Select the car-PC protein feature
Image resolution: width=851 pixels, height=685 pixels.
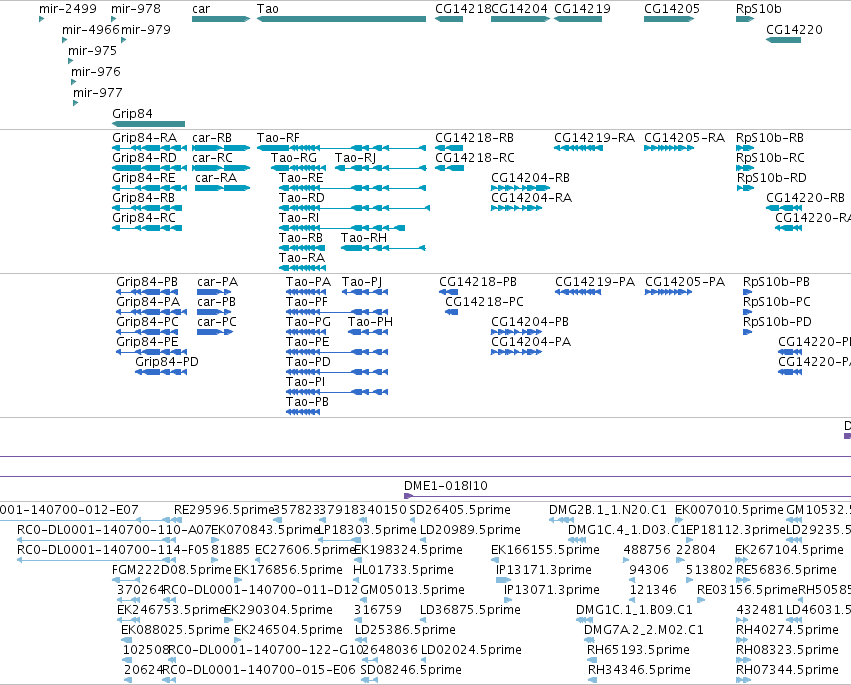click(215, 332)
